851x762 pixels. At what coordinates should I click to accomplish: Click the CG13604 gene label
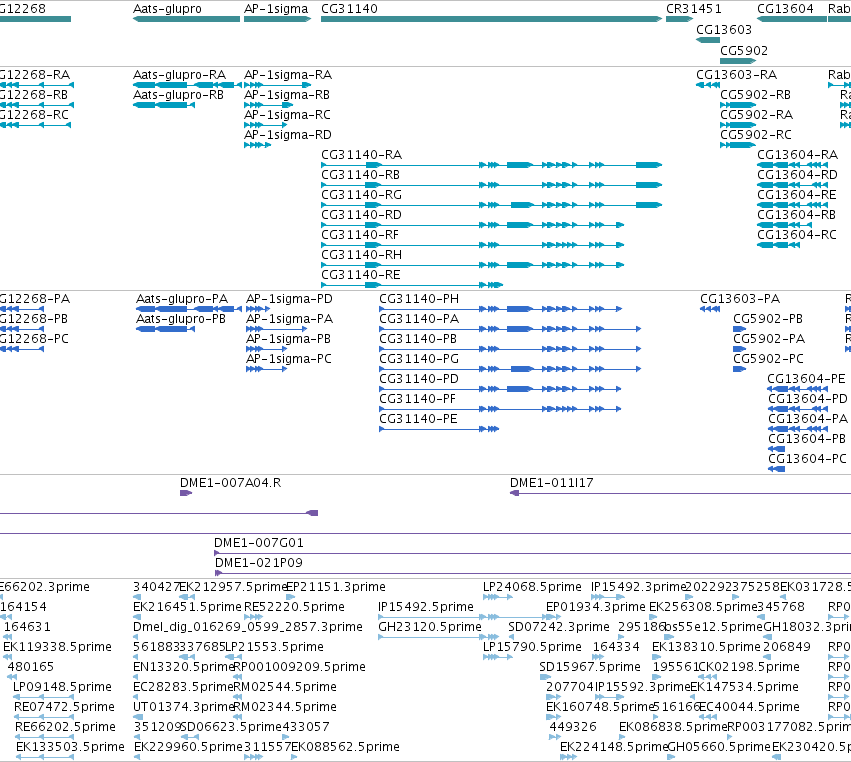pyautogui.click(x=785, y=9)
